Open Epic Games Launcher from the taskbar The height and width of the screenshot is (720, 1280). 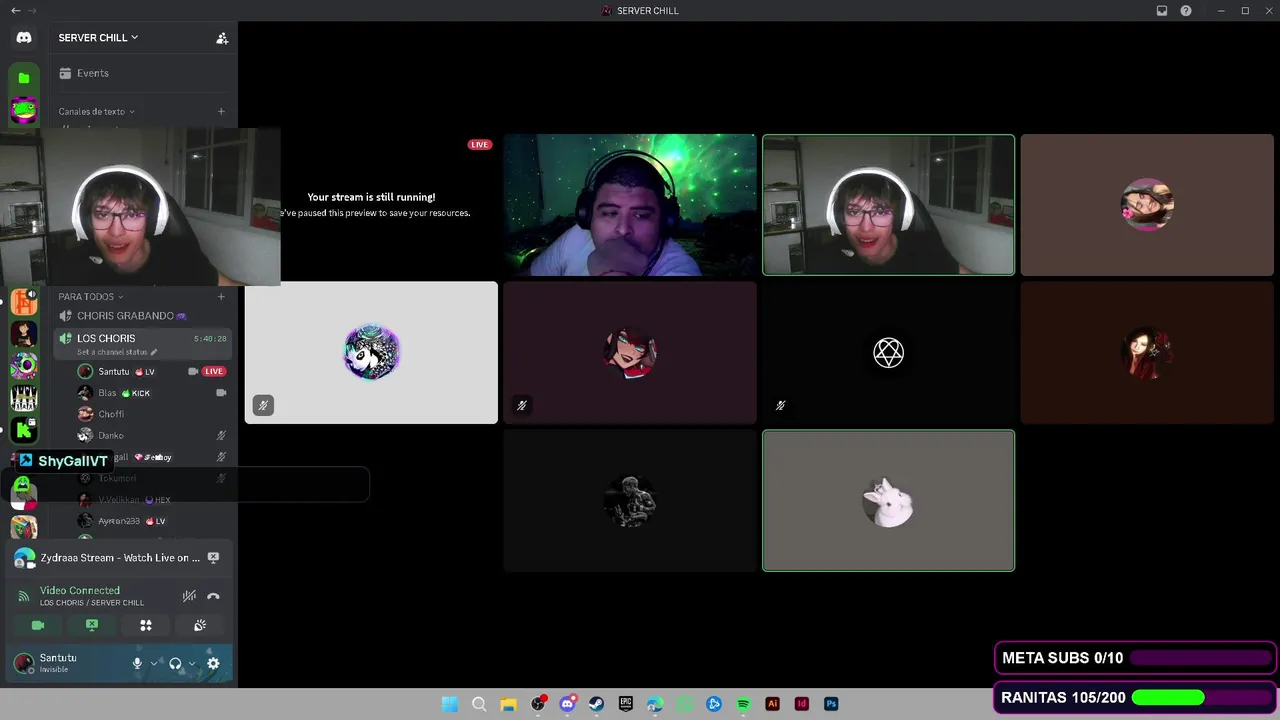pyautogui.click(x=626, y=704)
